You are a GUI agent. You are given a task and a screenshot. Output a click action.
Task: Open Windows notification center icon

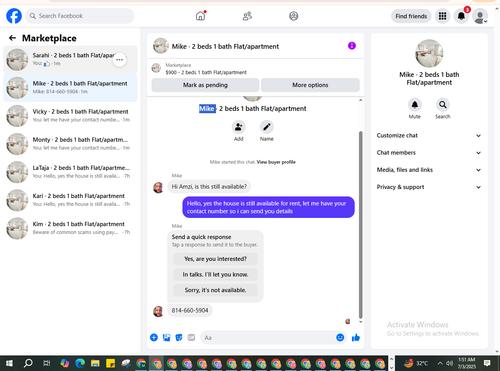tap(487, 363)
